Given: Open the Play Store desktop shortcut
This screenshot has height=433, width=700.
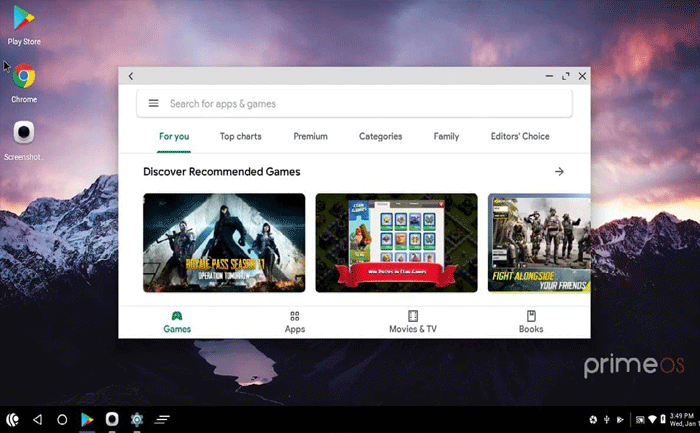Looking at the screenshot, I should pos(24,25).
